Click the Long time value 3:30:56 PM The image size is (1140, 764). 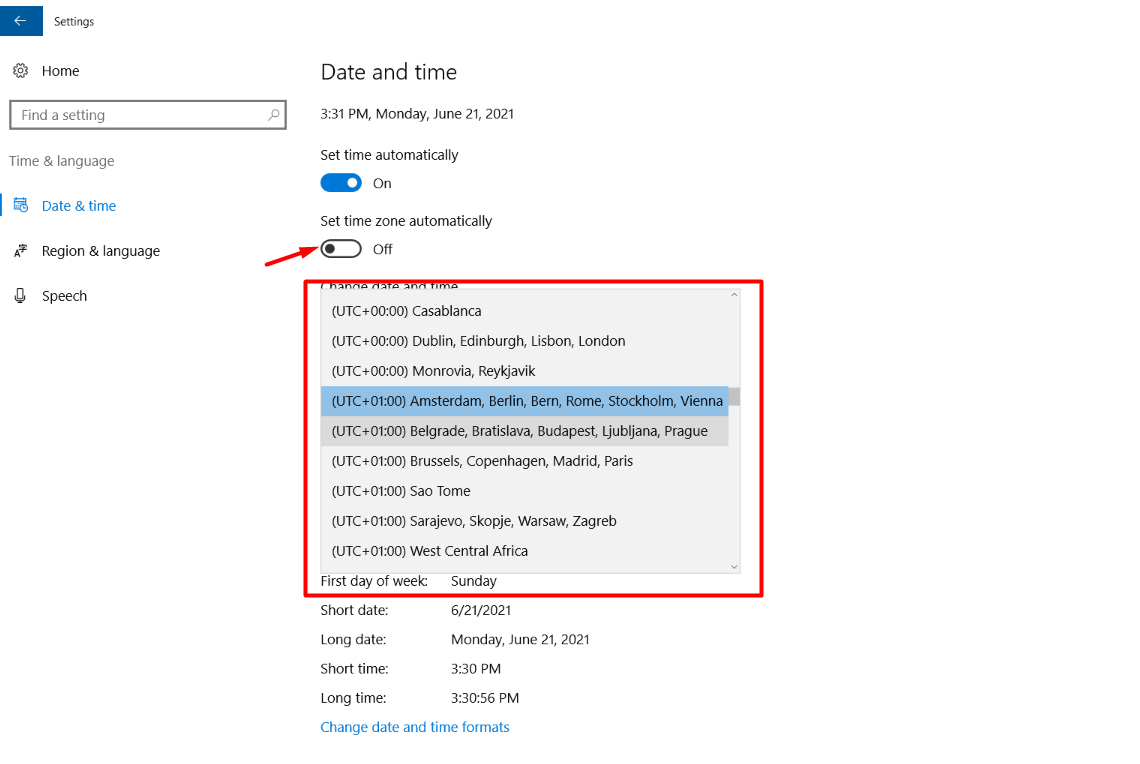(485, 698)
